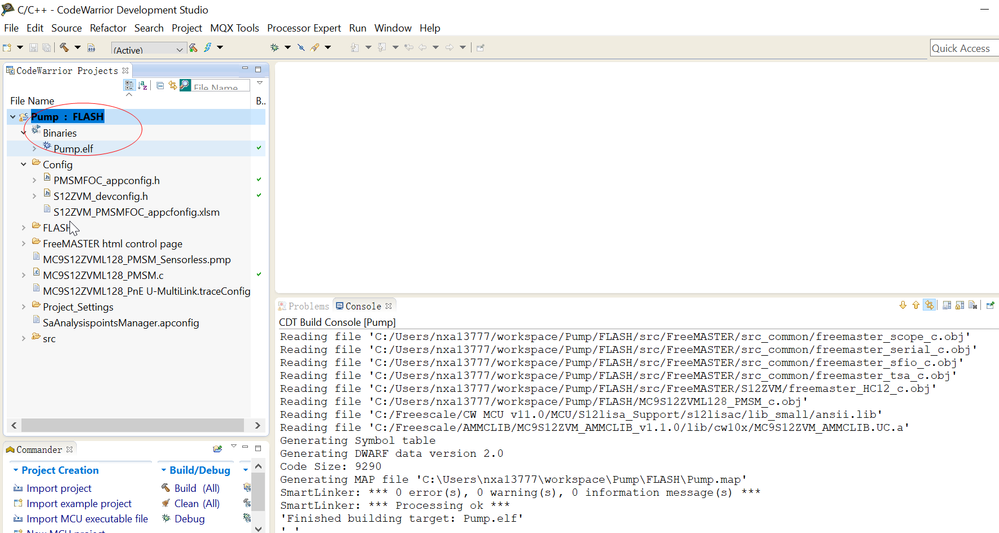Toggle hierarchical tree view in Projects toolbar
Viewport: 999px width, 533px height.
(x=129, y=85)
